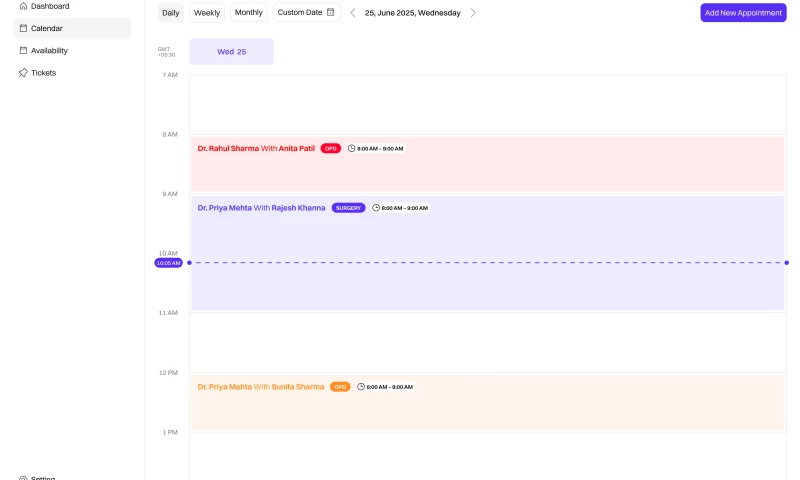Click the Calendar icon in sidebar
This screenshot has height=480, width=800.
(x=24, y=28)
